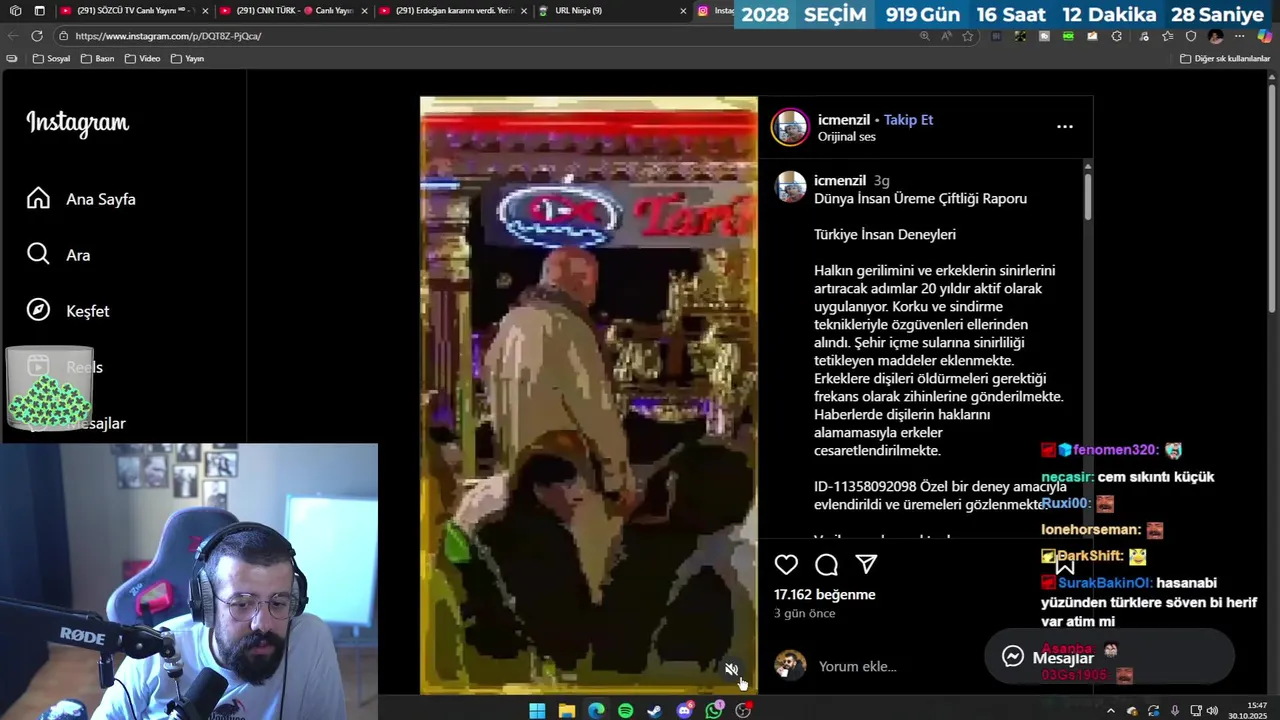Open icmenzil username above the caption
The width and height of the screenshot is (1280, 720).
point(840,181)
